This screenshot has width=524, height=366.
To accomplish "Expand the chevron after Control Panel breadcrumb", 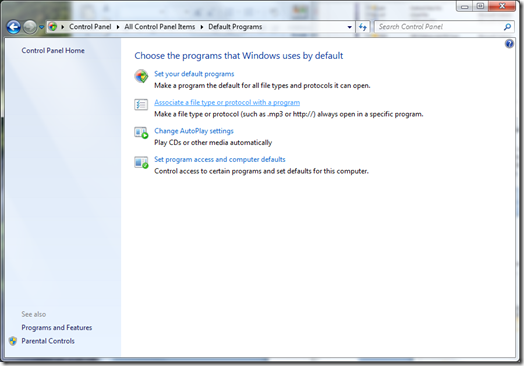I will tap(118, 27).
